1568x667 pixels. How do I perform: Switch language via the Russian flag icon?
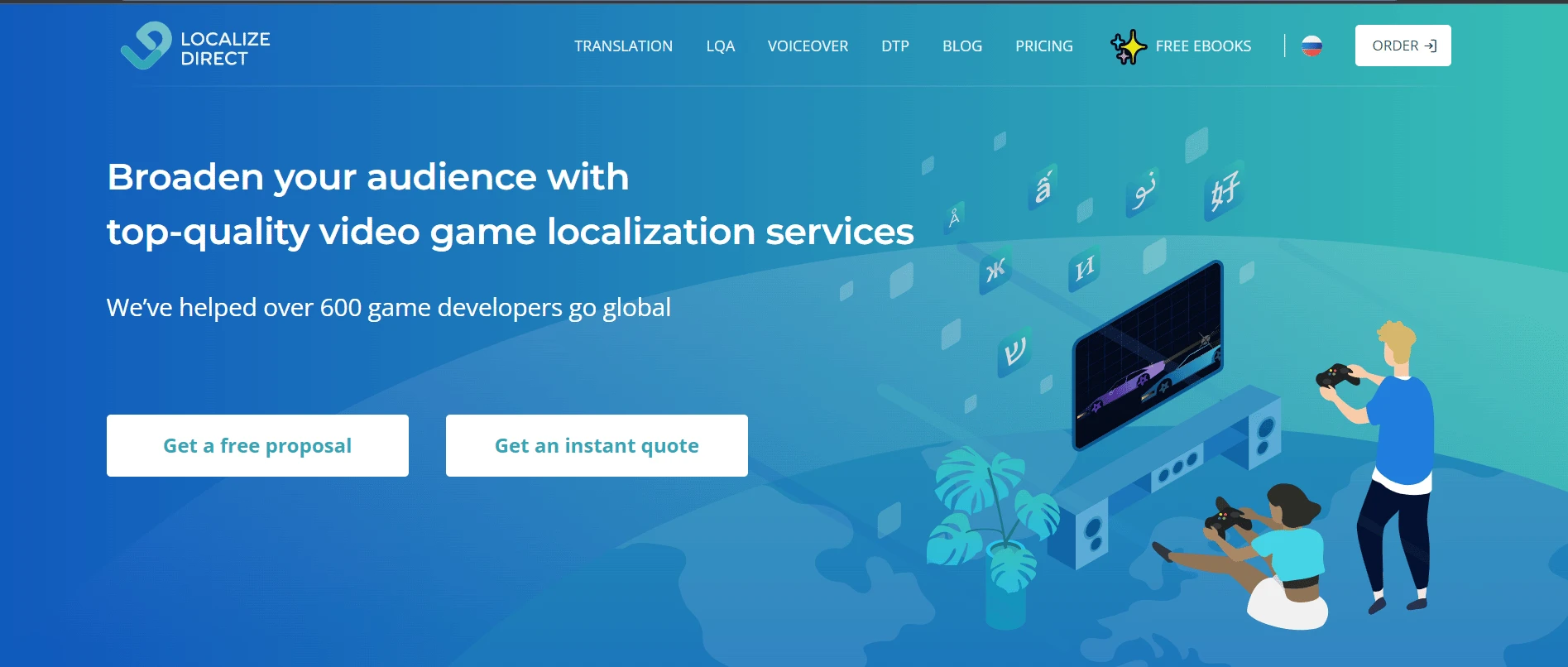pyautogui.click(x=1311, y=46)
